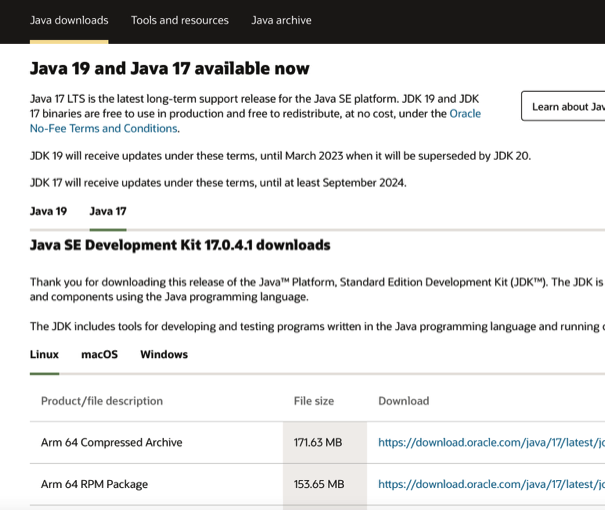Switch to the Java 19 tab
This screenshot has width=605, height=510.
point(48,211)
